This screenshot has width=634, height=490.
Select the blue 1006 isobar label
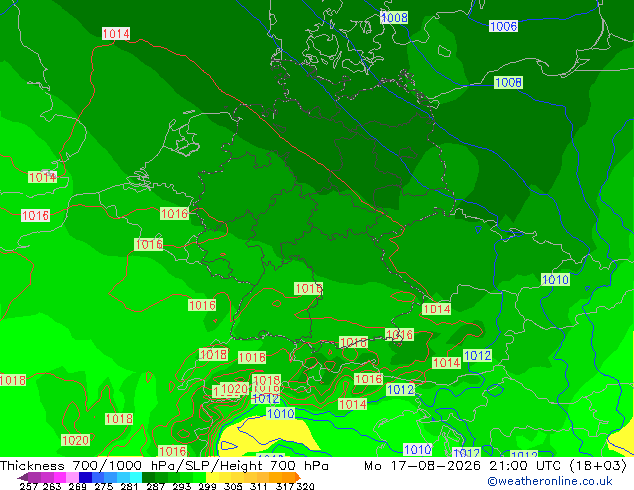tap(503, 27)
